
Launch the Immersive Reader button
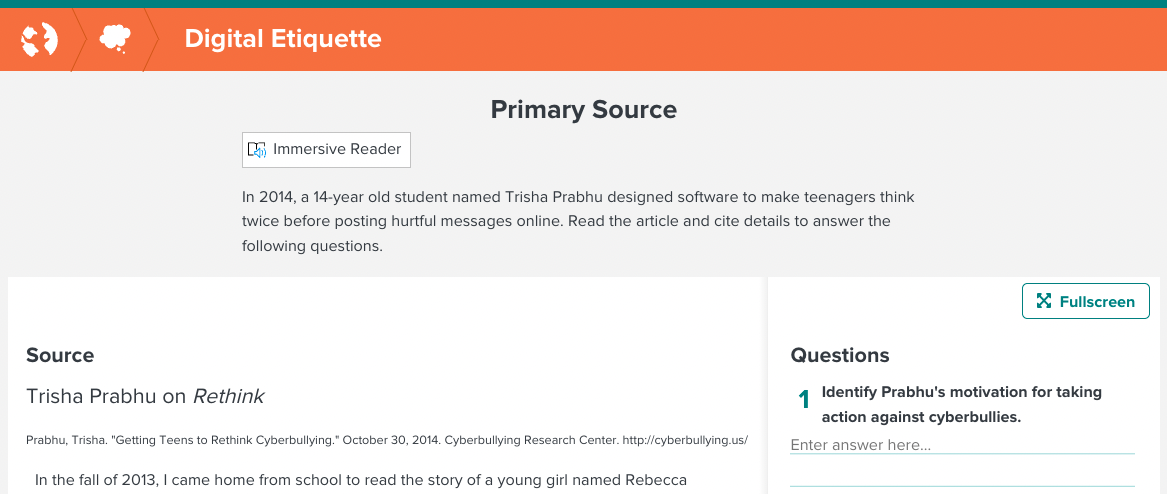point(326,150)
